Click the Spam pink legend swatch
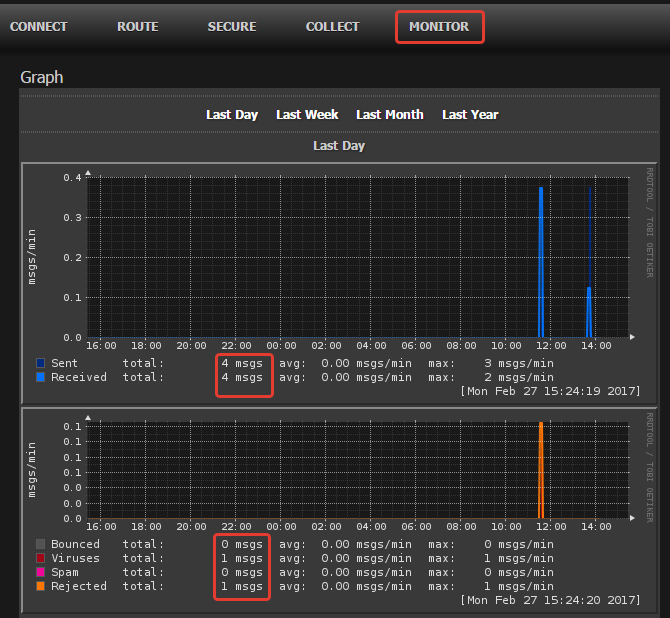This screenshot has width=670, height=618. pyautogui.click(x=41, y=572)
